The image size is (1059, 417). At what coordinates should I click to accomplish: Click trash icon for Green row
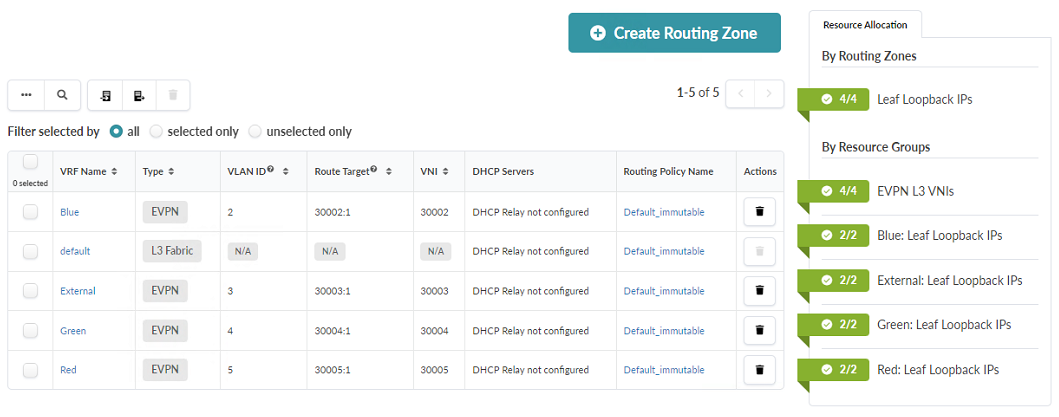coord(759,330)
